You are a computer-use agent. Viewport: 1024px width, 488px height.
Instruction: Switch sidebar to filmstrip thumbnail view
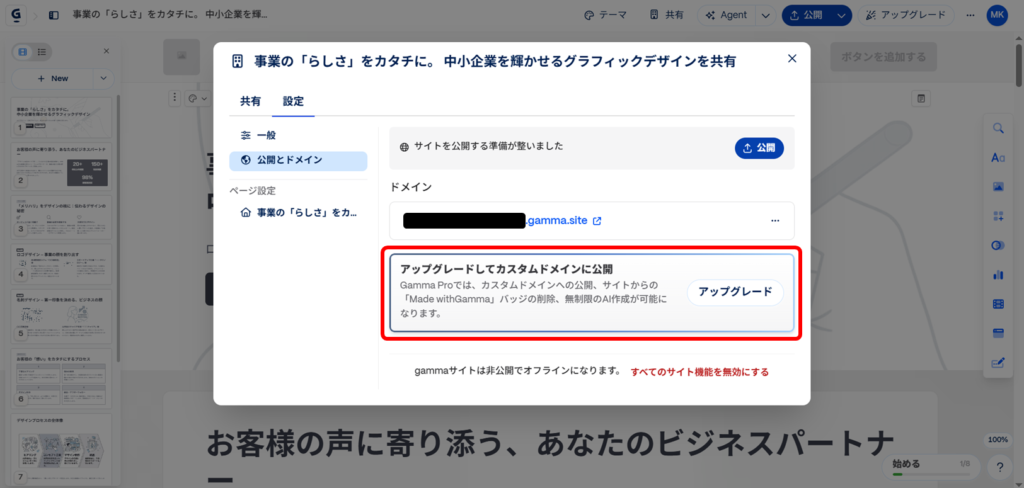coord(23,51)
